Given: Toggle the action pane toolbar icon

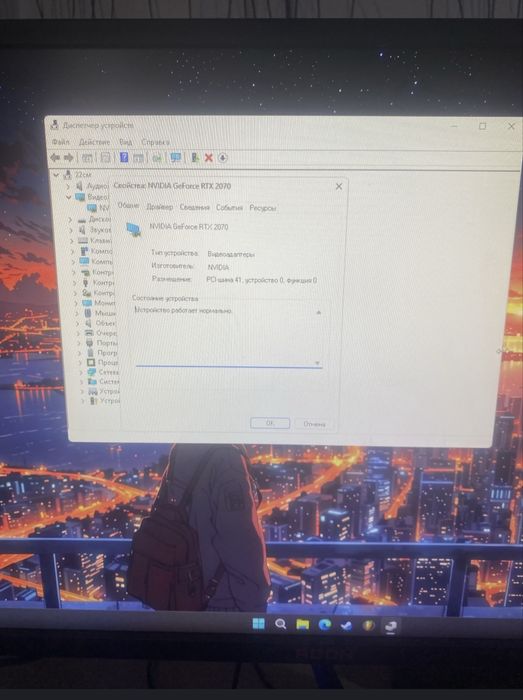Looking at the screenshot, I should coord(138,158).
